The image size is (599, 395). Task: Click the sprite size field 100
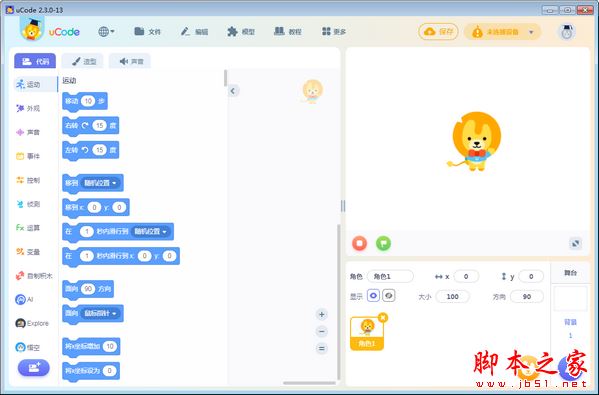click(x=452, y=296)
